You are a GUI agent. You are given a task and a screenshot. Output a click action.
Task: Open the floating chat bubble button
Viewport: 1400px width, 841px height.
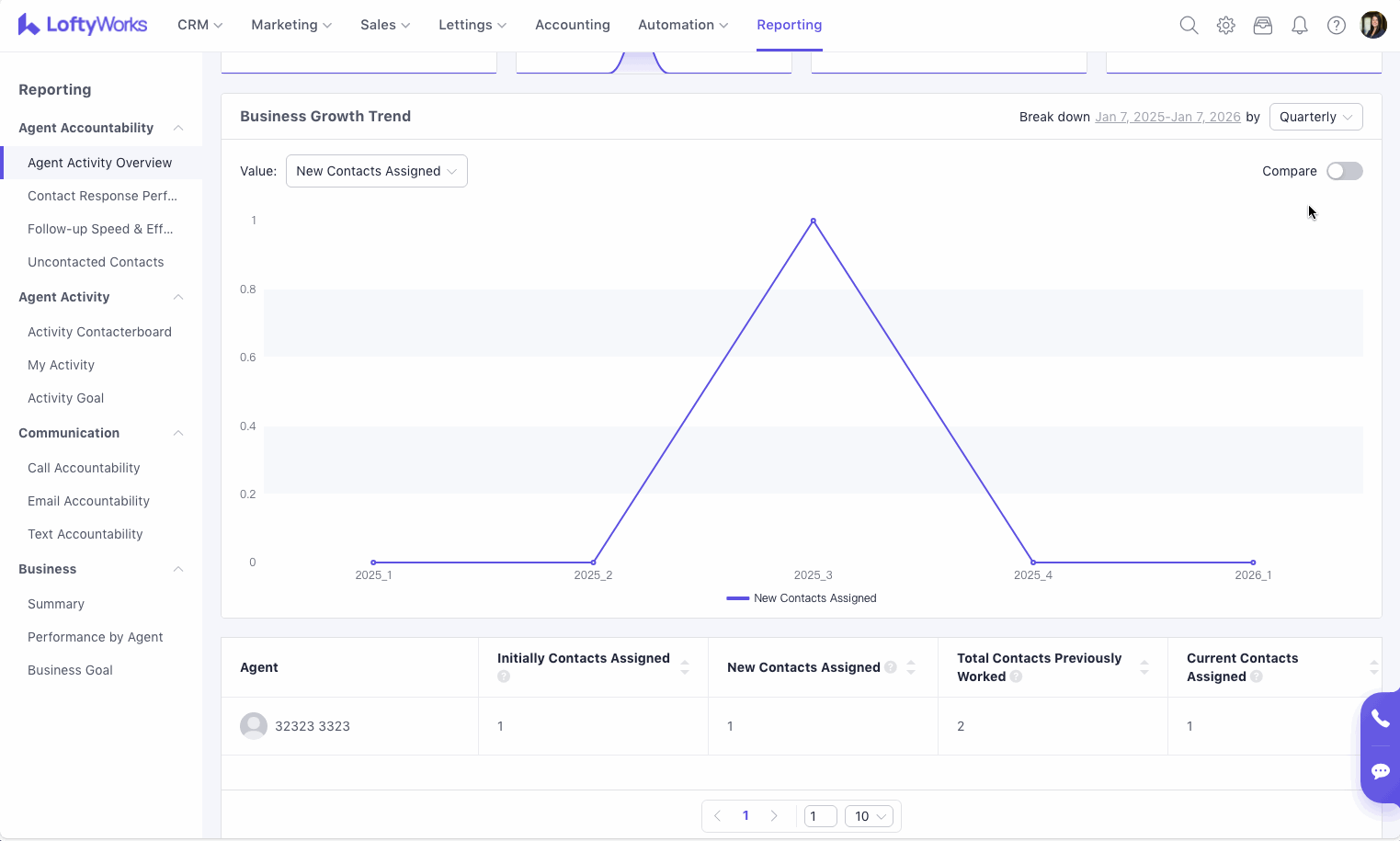[x=1380, y=771]
